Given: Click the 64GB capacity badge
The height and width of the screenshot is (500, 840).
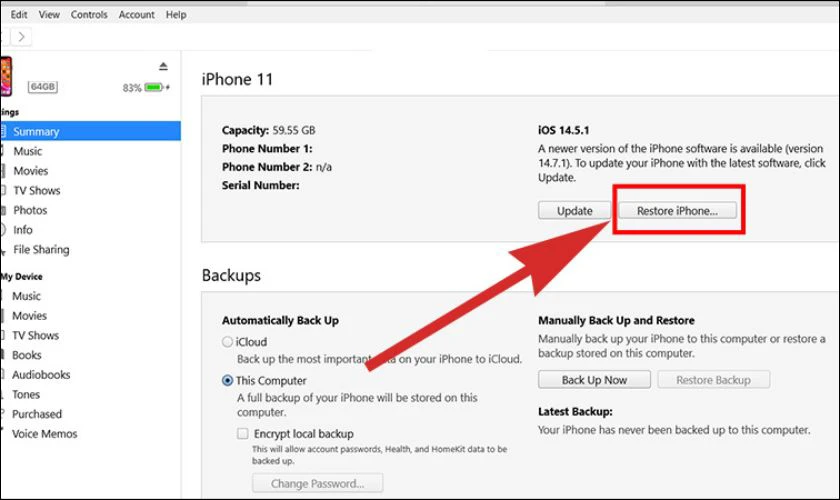Looking at the screenshot, I should [43, 87].
